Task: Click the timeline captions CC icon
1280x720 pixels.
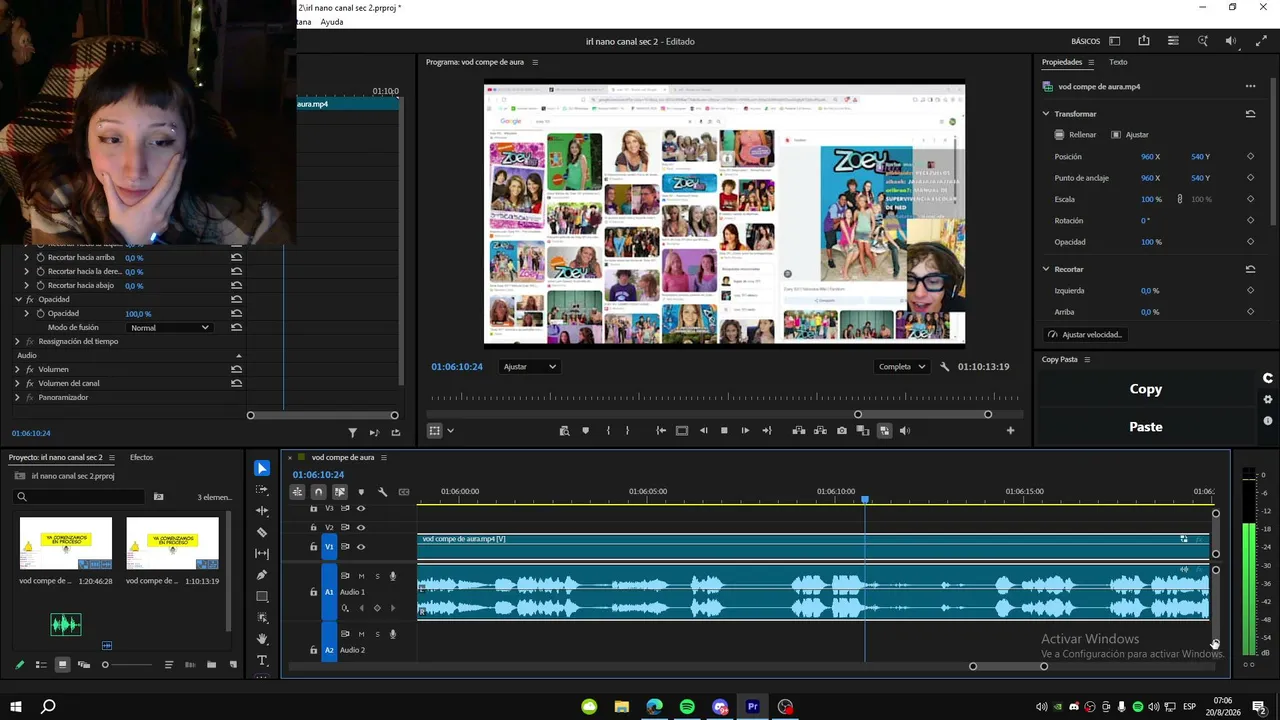Action: [x=404, y=492]
